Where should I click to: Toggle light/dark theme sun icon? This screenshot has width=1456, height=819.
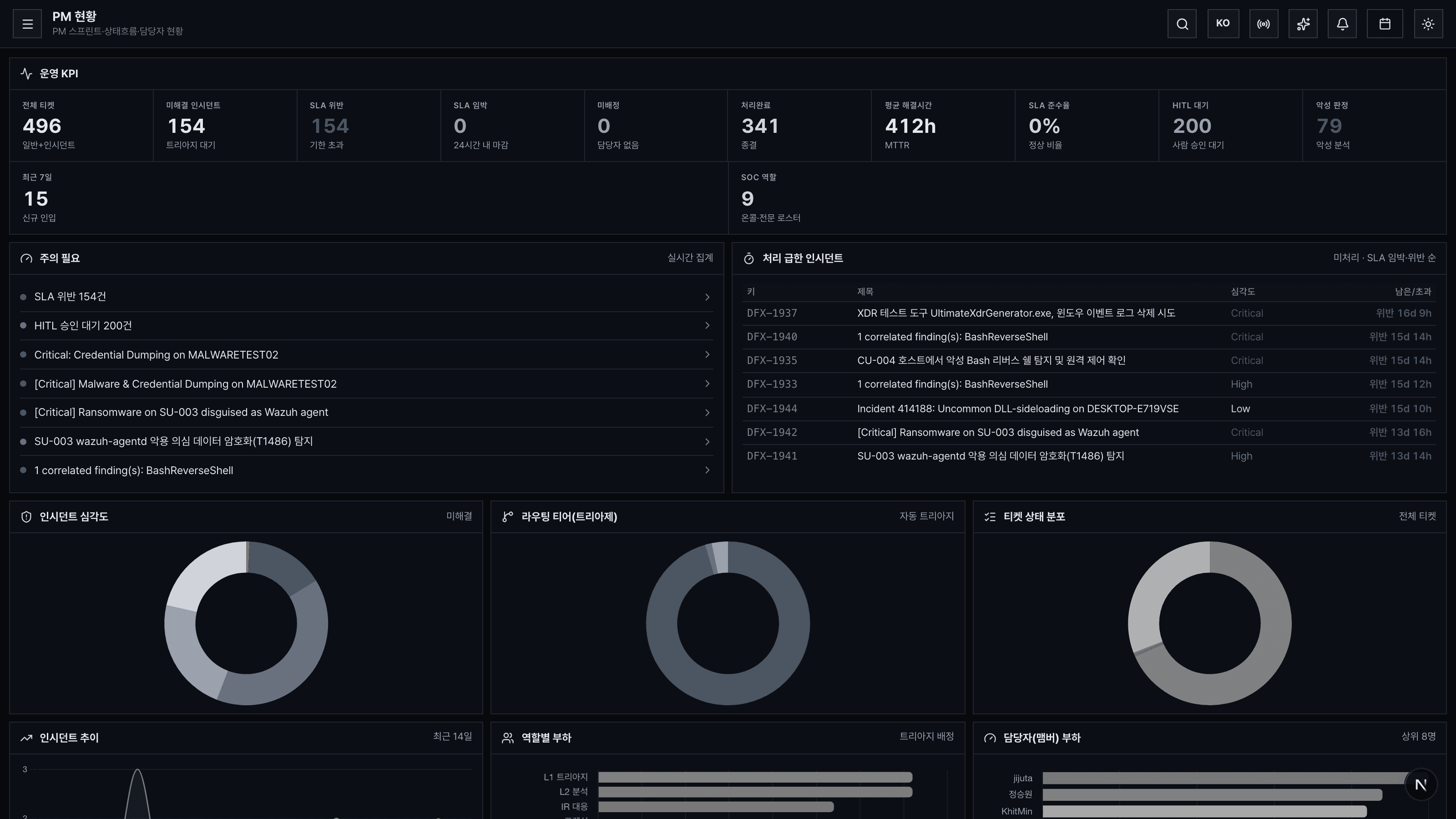1428,24
